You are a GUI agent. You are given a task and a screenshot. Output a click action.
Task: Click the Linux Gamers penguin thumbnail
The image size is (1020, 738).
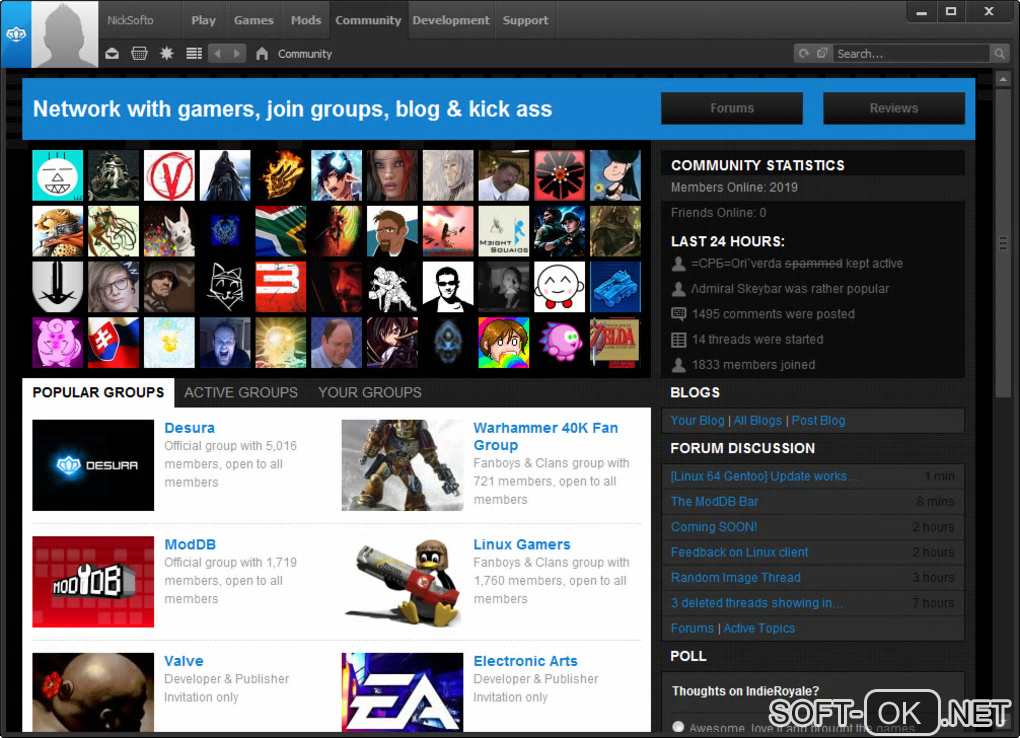click(x=403, y=581)
